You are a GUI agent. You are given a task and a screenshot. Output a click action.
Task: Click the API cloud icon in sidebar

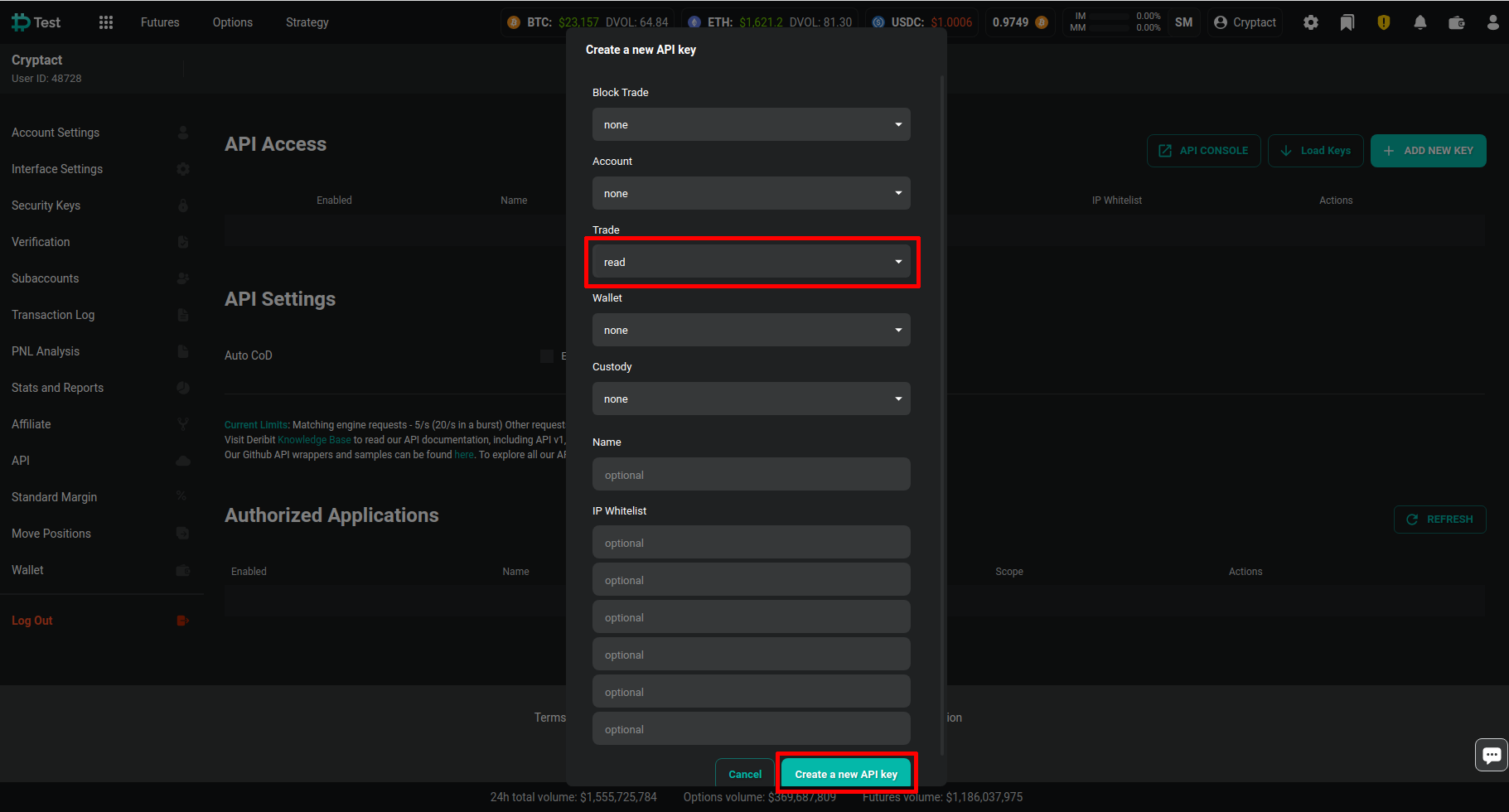183,461
